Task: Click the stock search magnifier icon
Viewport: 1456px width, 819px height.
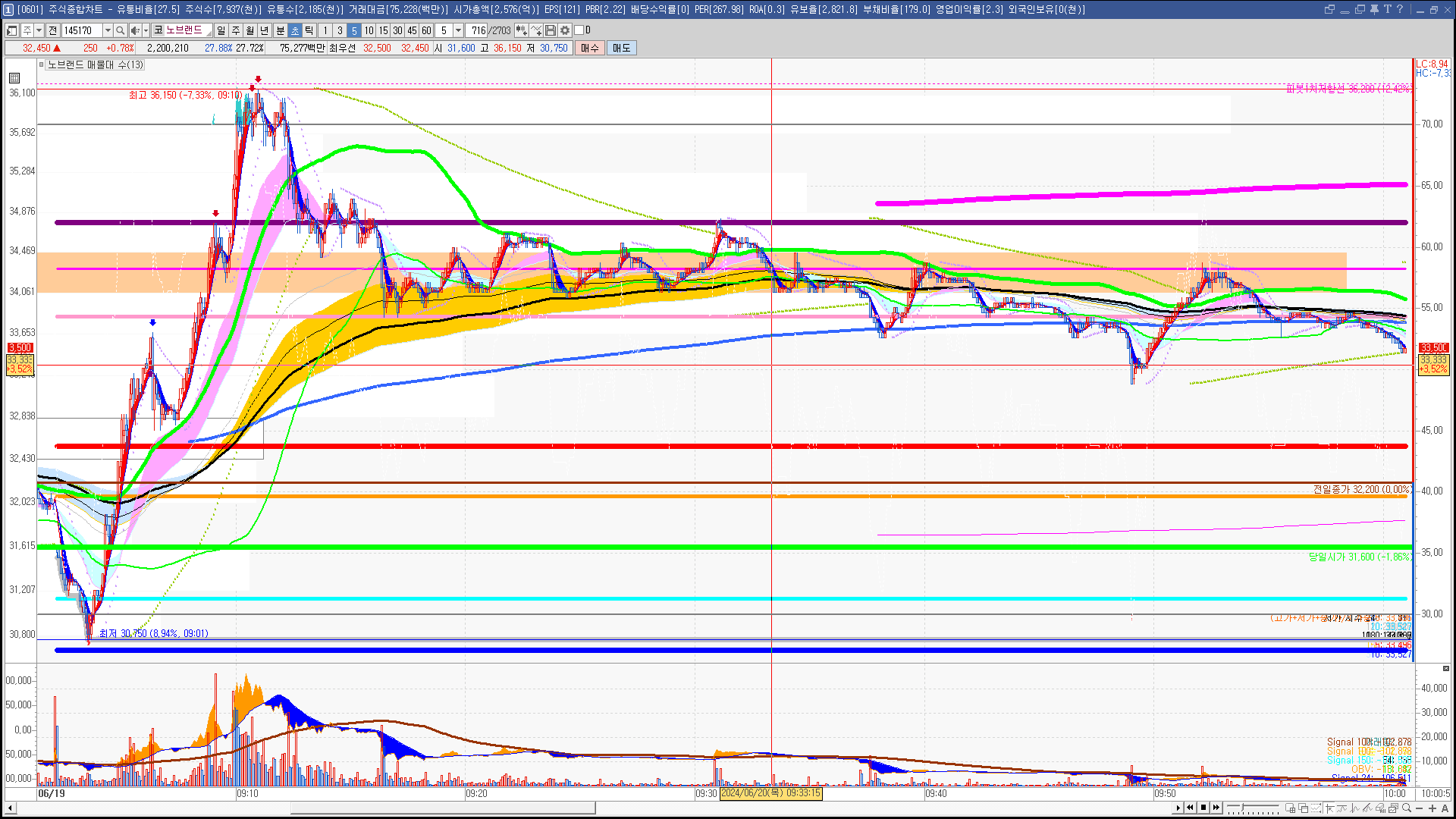Action: tap(120, 30)
